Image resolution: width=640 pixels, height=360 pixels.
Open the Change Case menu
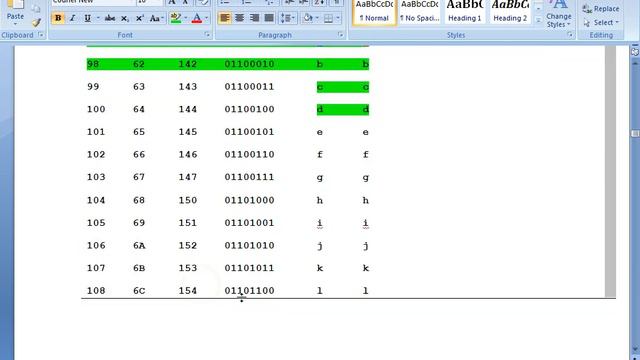[156, 18]
